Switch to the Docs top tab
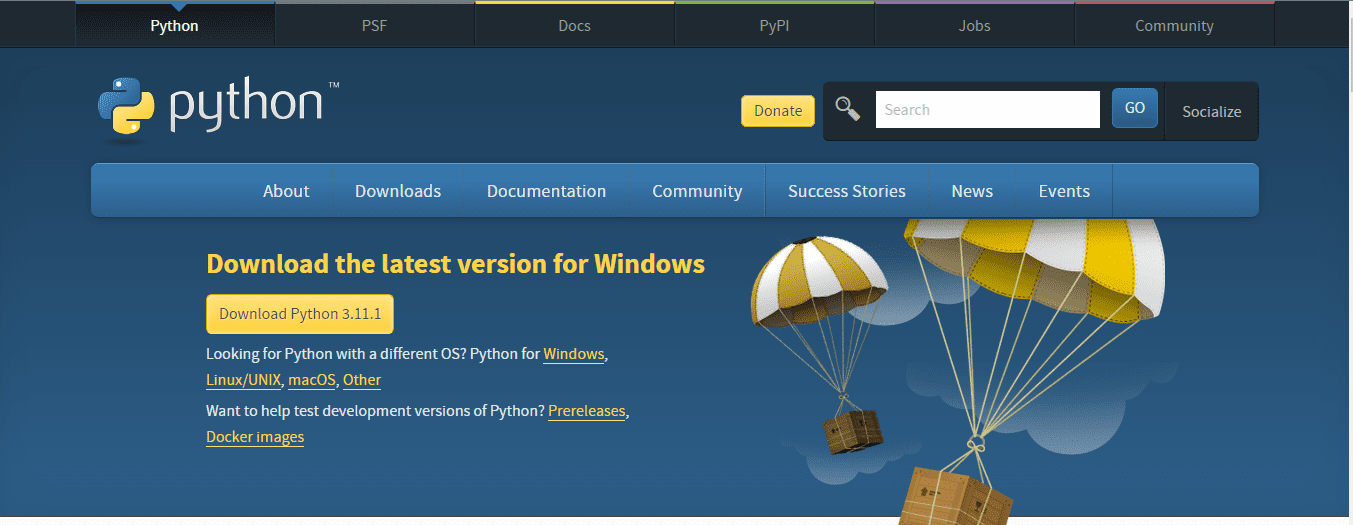This screenshot has width=1353, height=525. (574, 25)
